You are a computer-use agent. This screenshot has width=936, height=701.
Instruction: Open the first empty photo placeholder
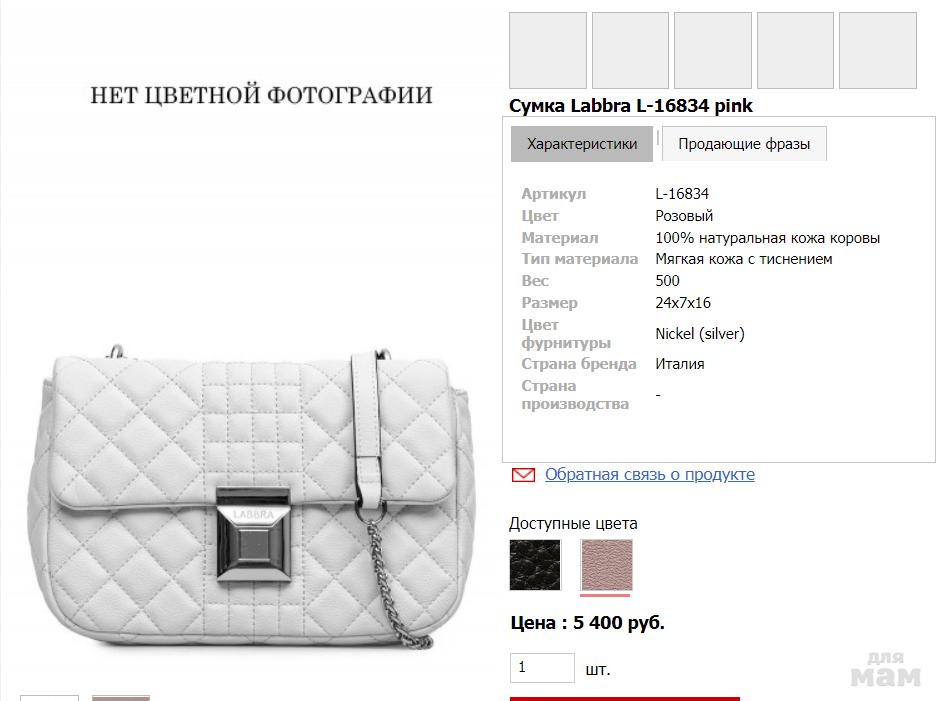[548, 51]
